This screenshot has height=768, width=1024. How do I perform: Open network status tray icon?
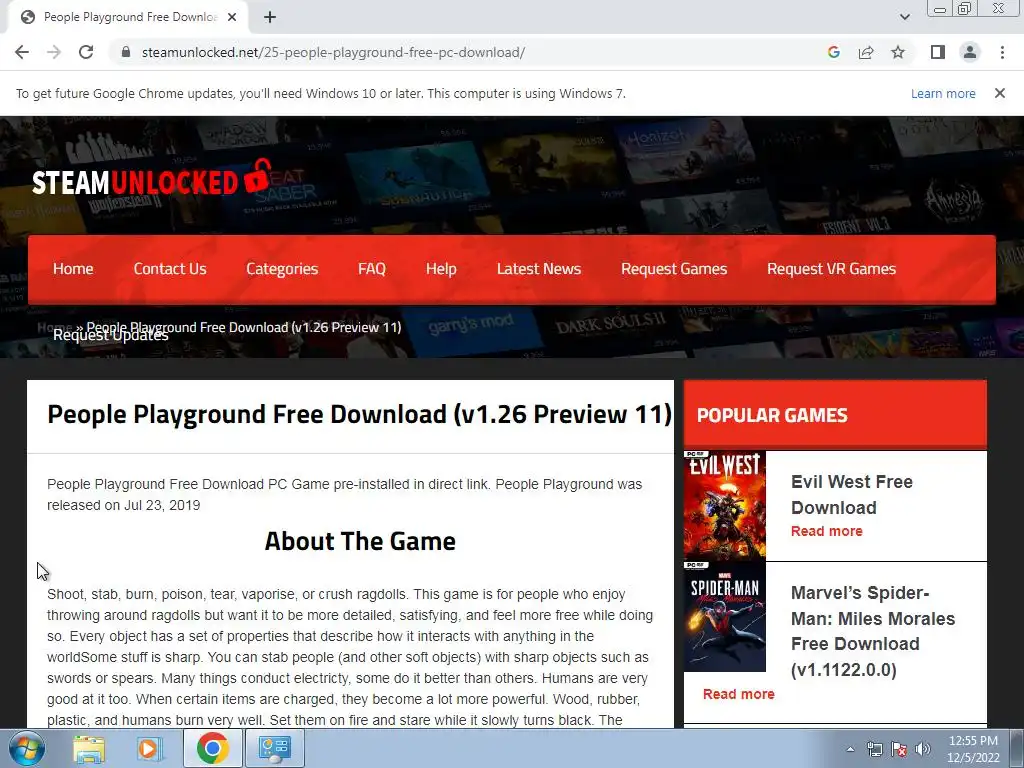[874, 749]
